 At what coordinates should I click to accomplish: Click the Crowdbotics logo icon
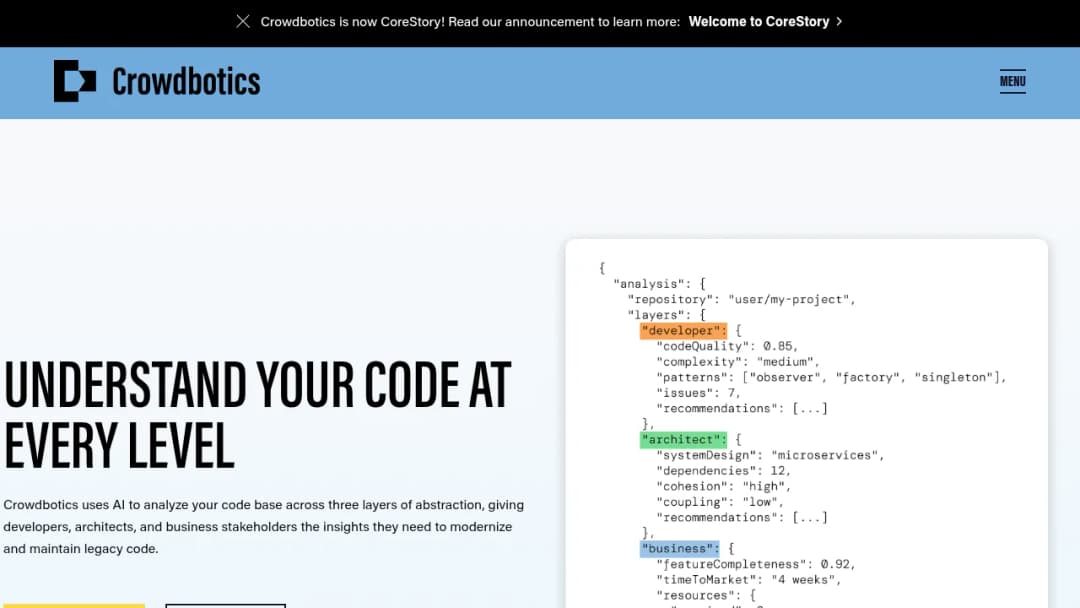point(74,81)
